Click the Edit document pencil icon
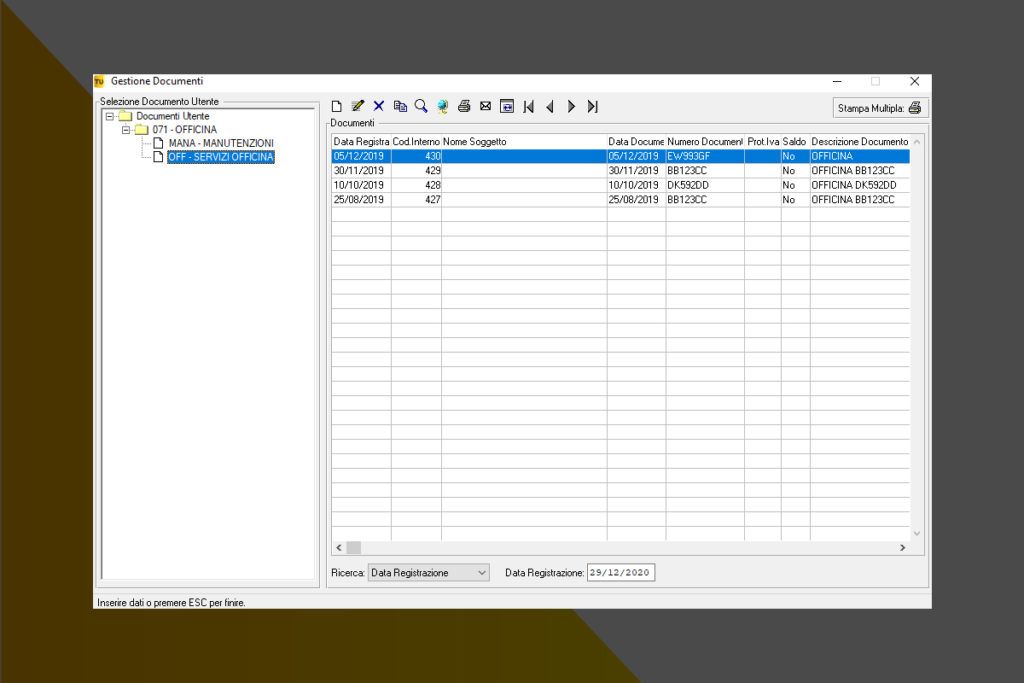The height and width of the screenshot is (683, 1024). [357, 106]
